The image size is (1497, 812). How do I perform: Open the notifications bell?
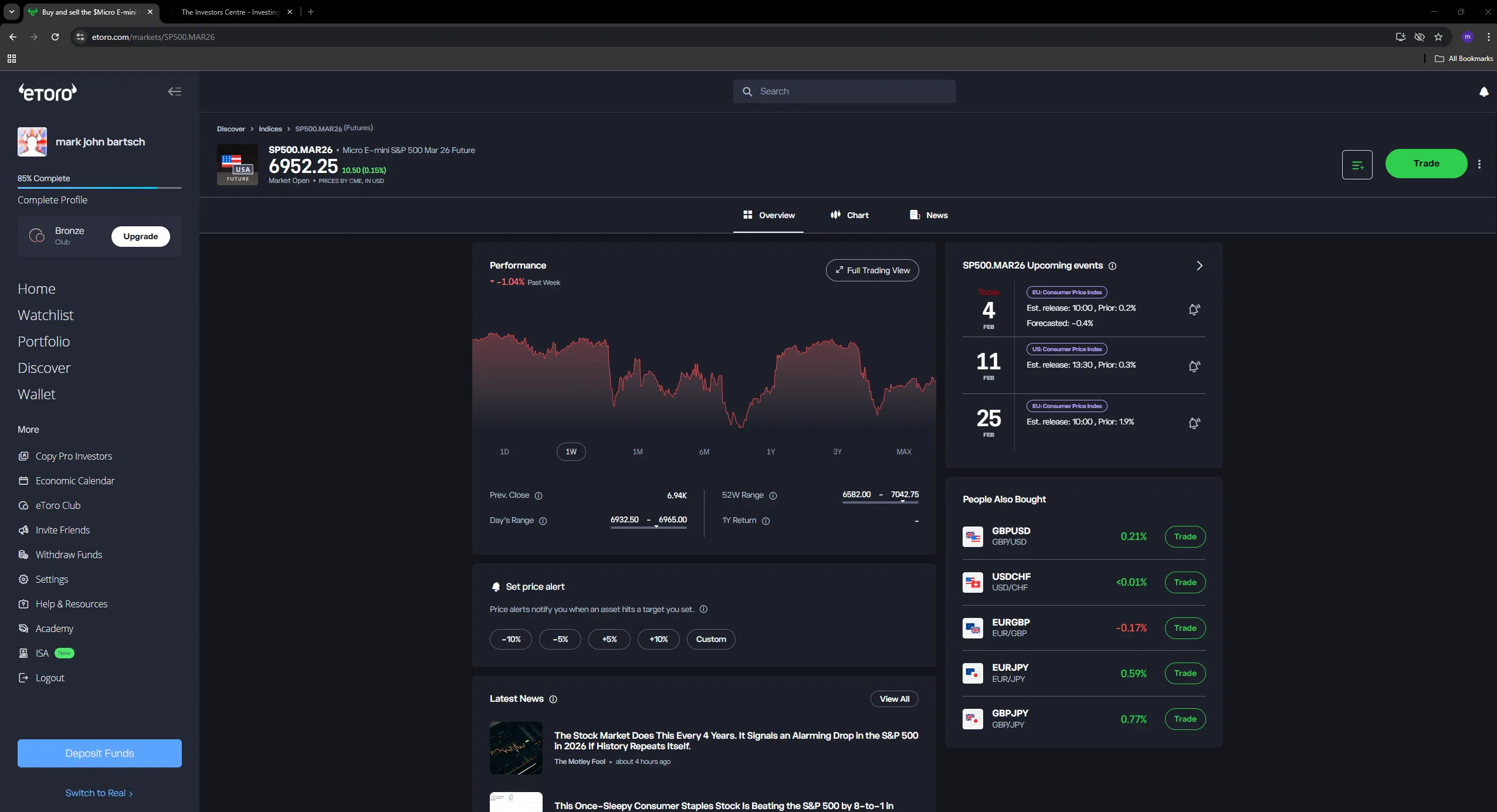click(x=1484, y=92)
